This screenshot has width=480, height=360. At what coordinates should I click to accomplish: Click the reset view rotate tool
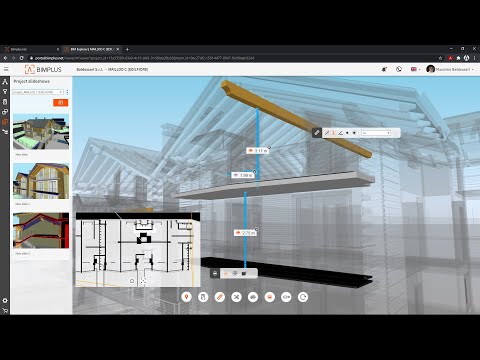point(303,297)
